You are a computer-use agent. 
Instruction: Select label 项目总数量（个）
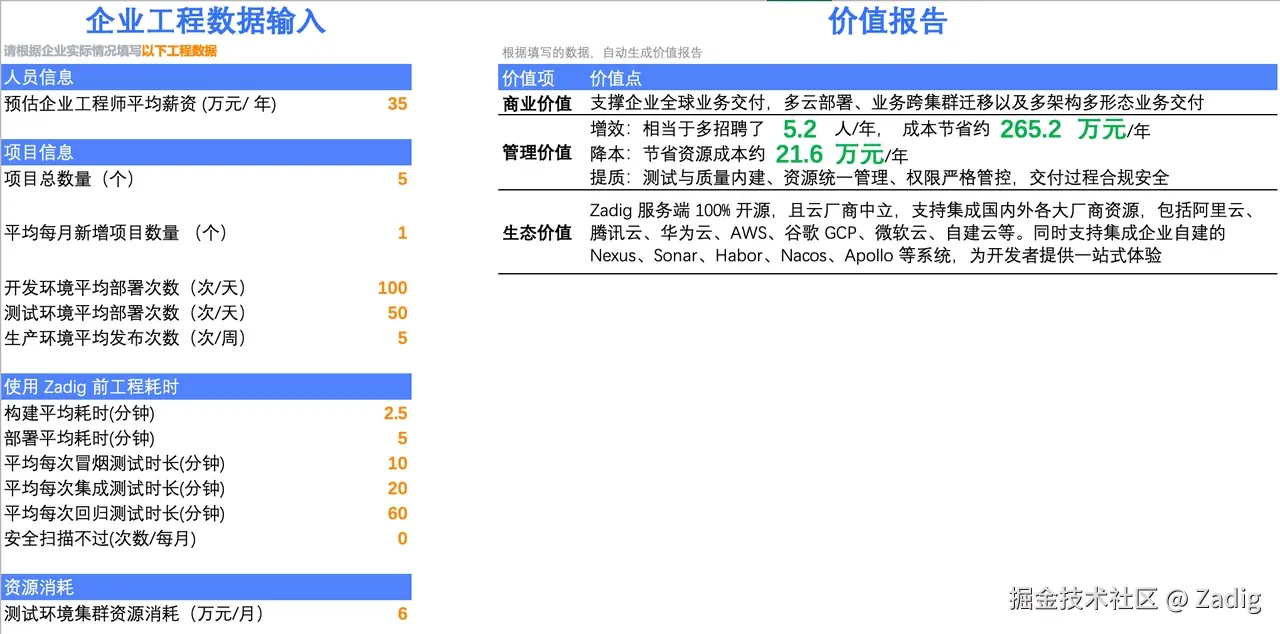pos(69,179)
